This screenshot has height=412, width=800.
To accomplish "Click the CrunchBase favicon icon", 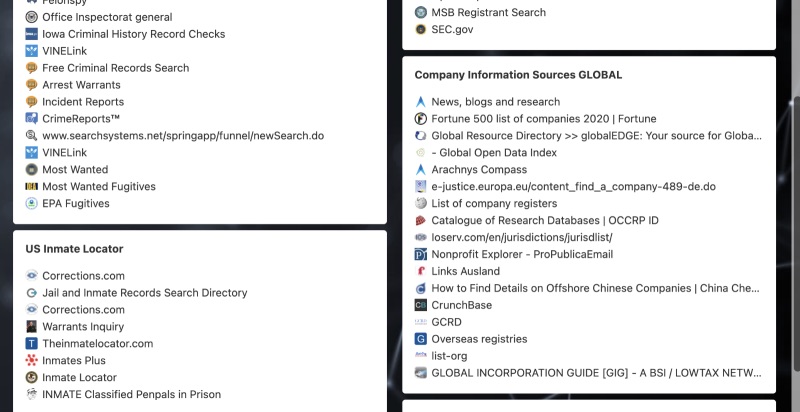I will pos(420,305).
